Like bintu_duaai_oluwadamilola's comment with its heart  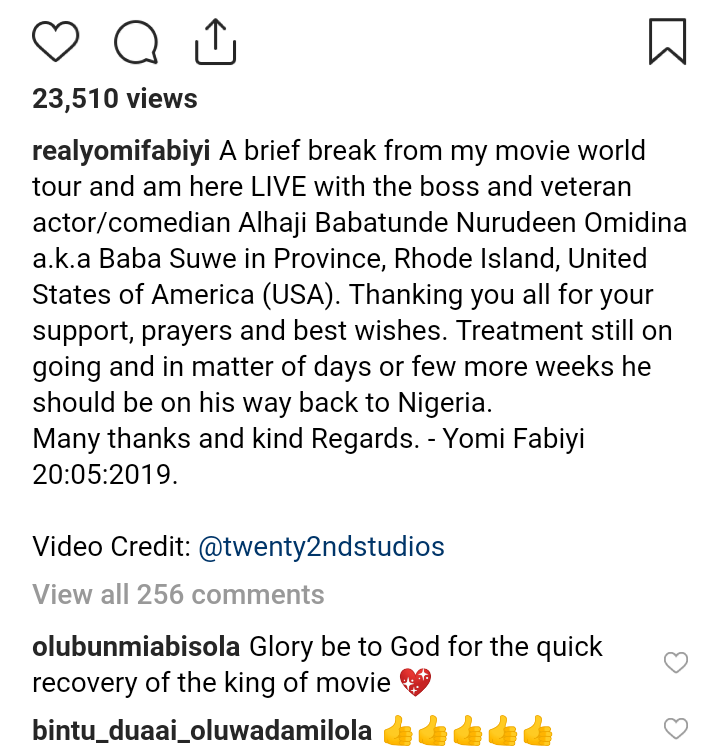tap(677, 728)
